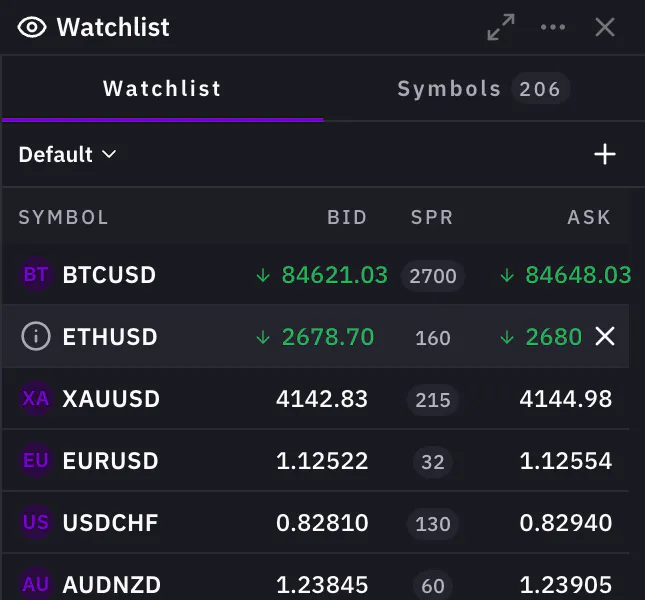
Task: Click the eye icon beside the Watchlist title
Action: (32, 28)
